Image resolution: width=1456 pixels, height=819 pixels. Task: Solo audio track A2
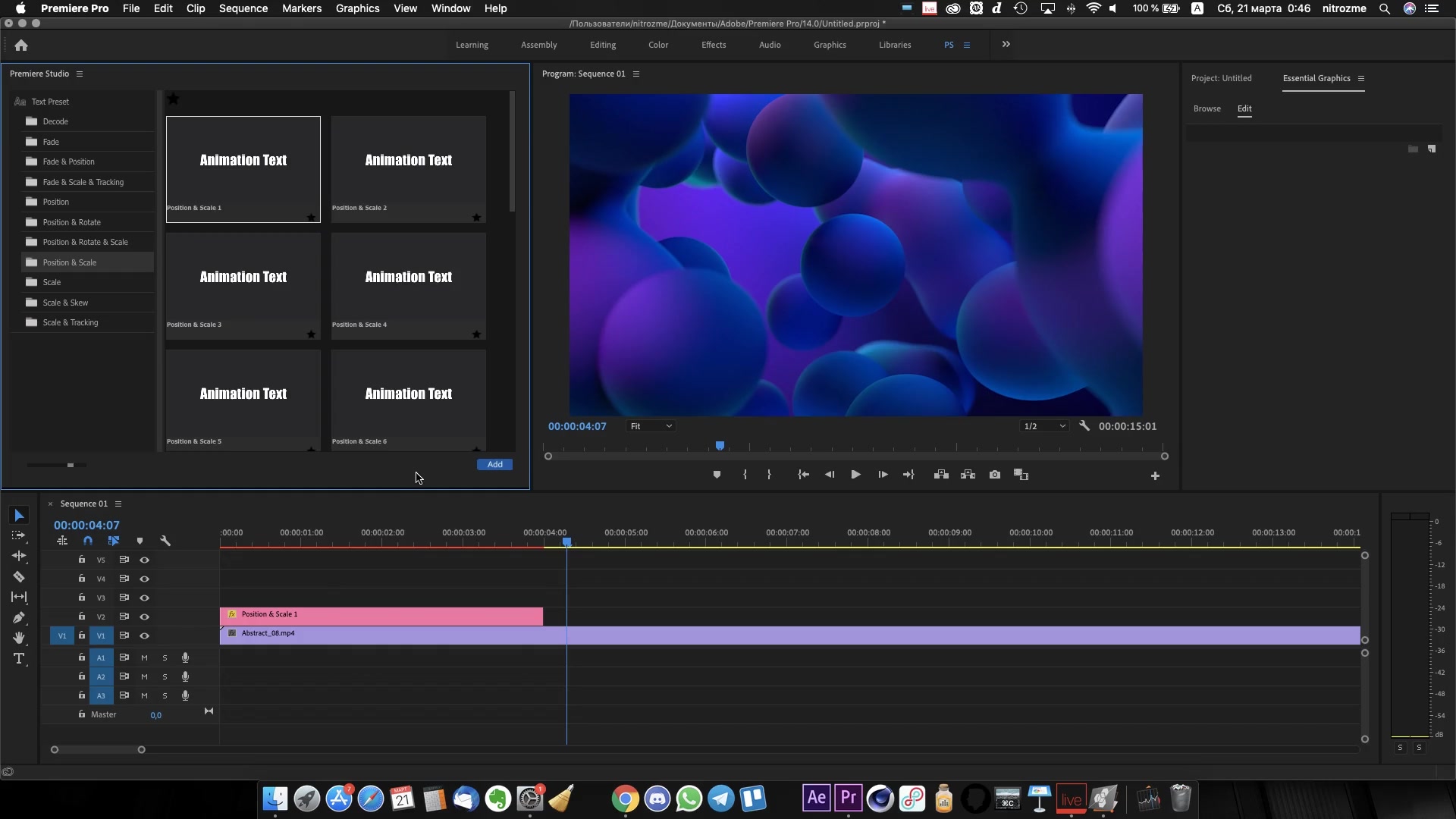tap(165, 676)
